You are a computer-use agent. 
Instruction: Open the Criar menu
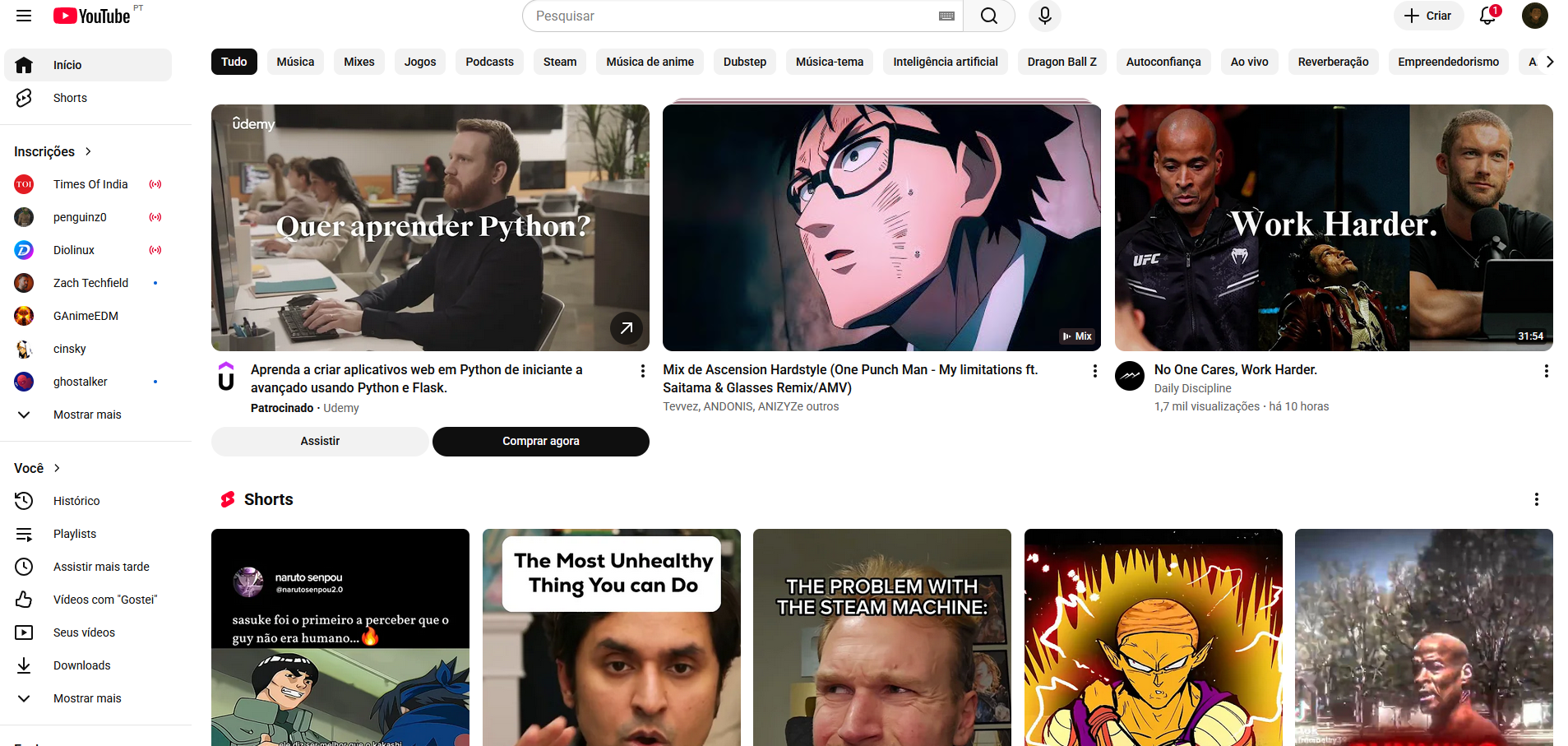click(x=1428, y=16)
